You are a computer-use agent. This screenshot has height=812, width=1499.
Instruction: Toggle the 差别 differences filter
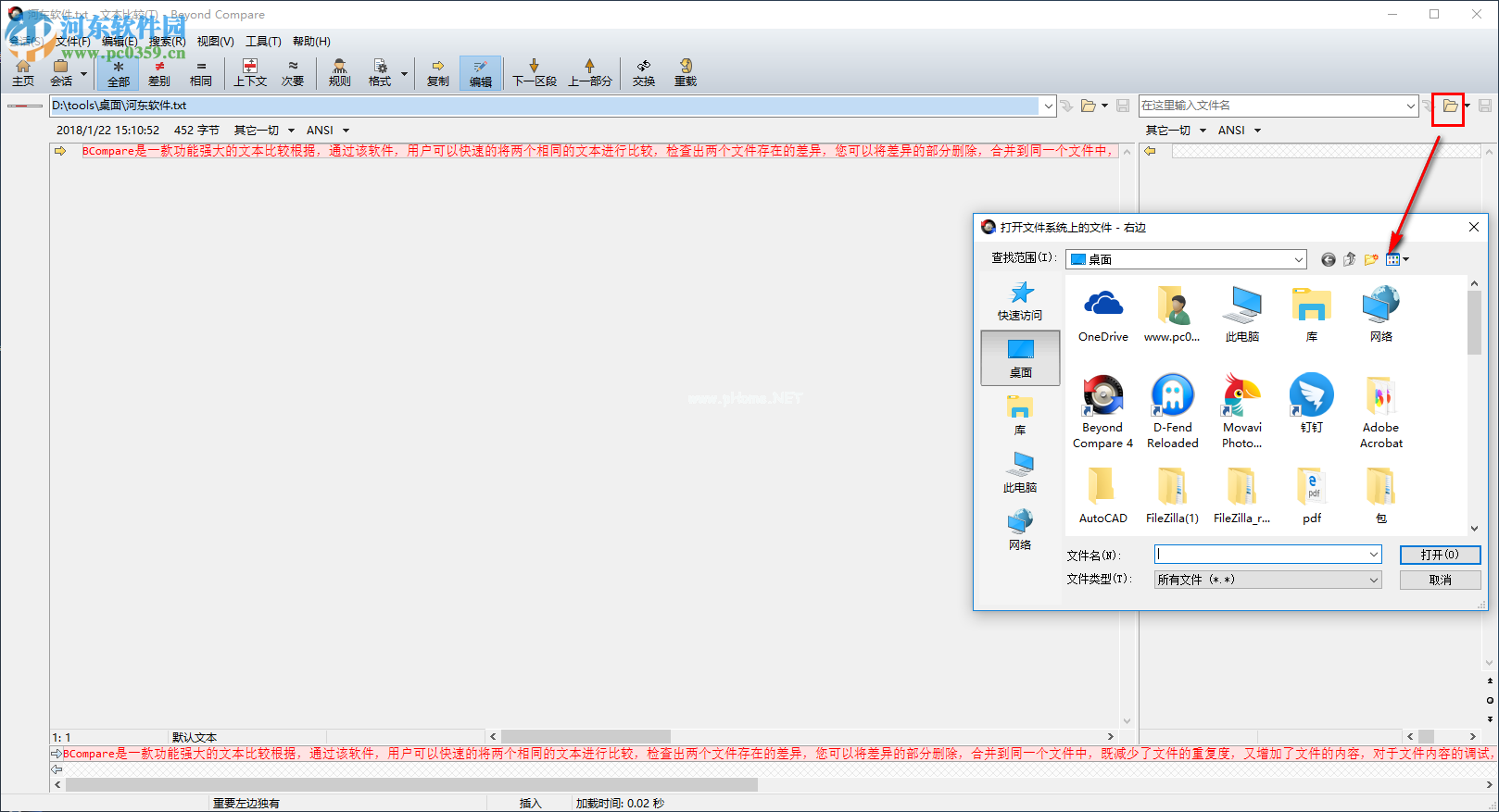pos(159,73)
